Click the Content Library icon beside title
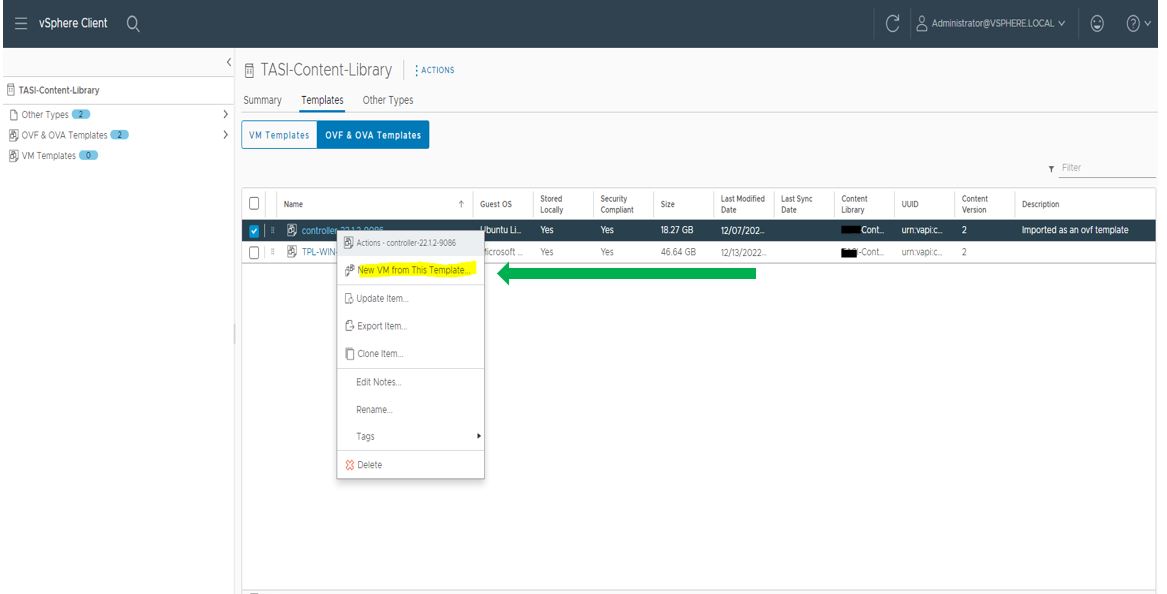The image size is (1167, 594). coord(249,71)
